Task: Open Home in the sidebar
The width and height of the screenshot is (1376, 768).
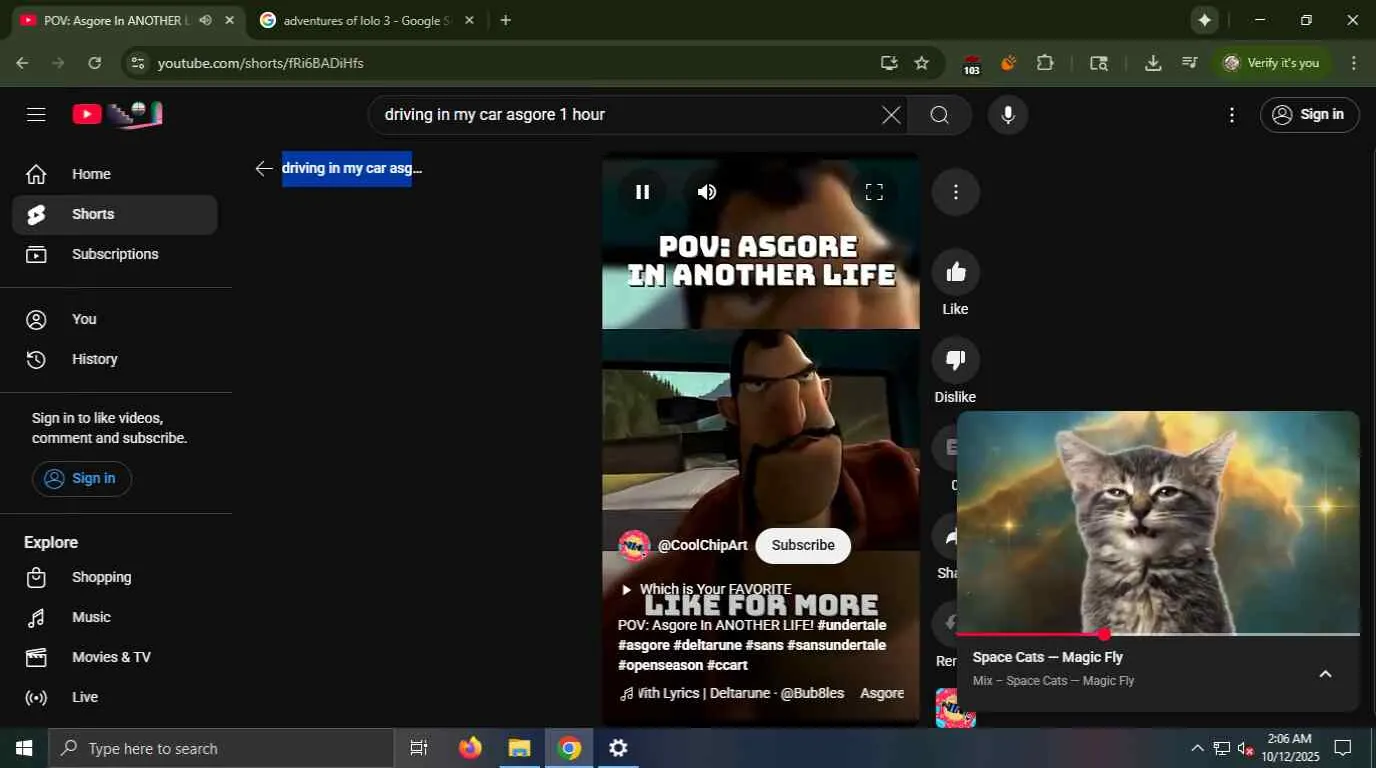Action: (x=114, y=174)
